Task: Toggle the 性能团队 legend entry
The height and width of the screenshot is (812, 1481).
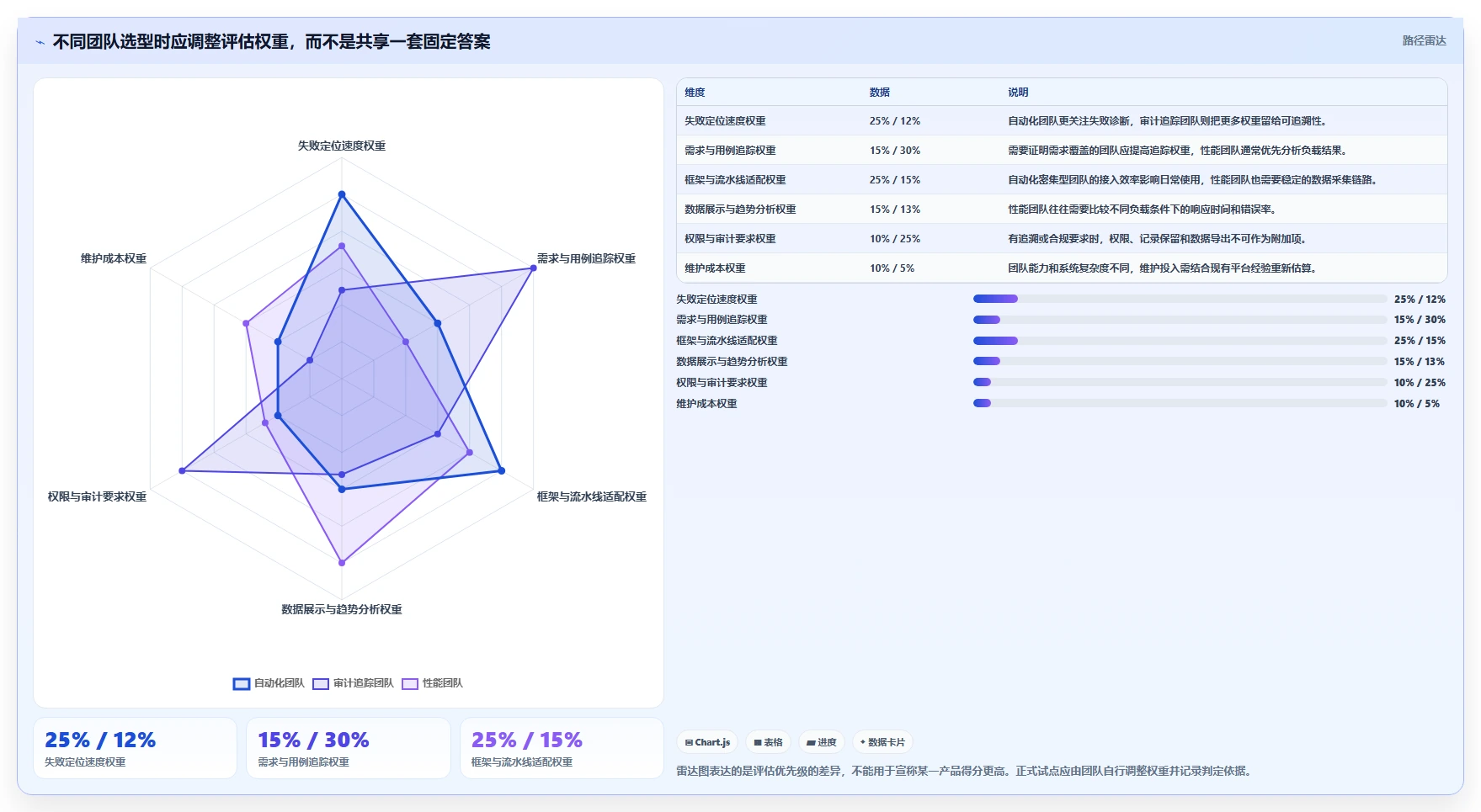Action: click(432, 683)
